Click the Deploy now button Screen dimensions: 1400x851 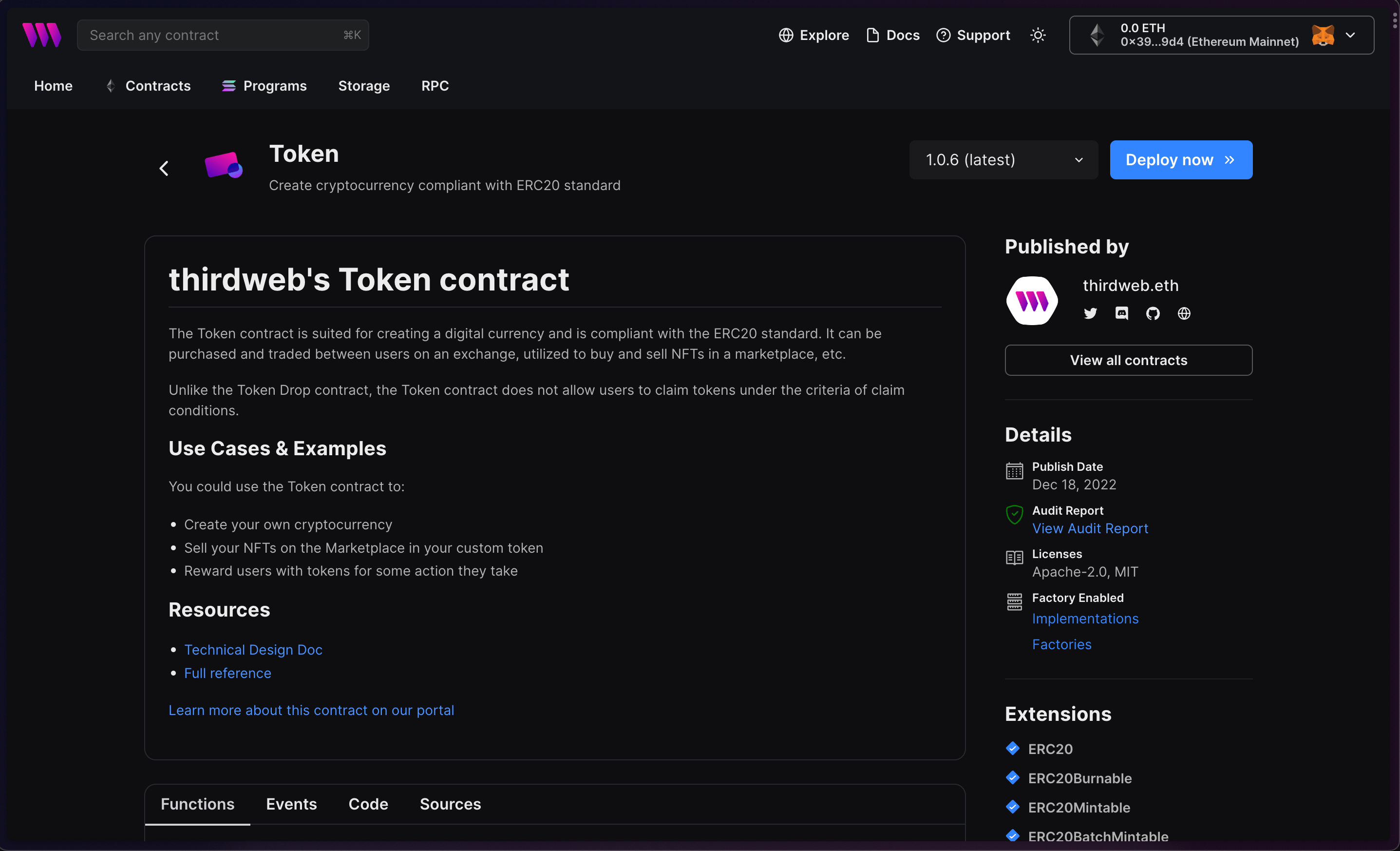[1181, 160]
